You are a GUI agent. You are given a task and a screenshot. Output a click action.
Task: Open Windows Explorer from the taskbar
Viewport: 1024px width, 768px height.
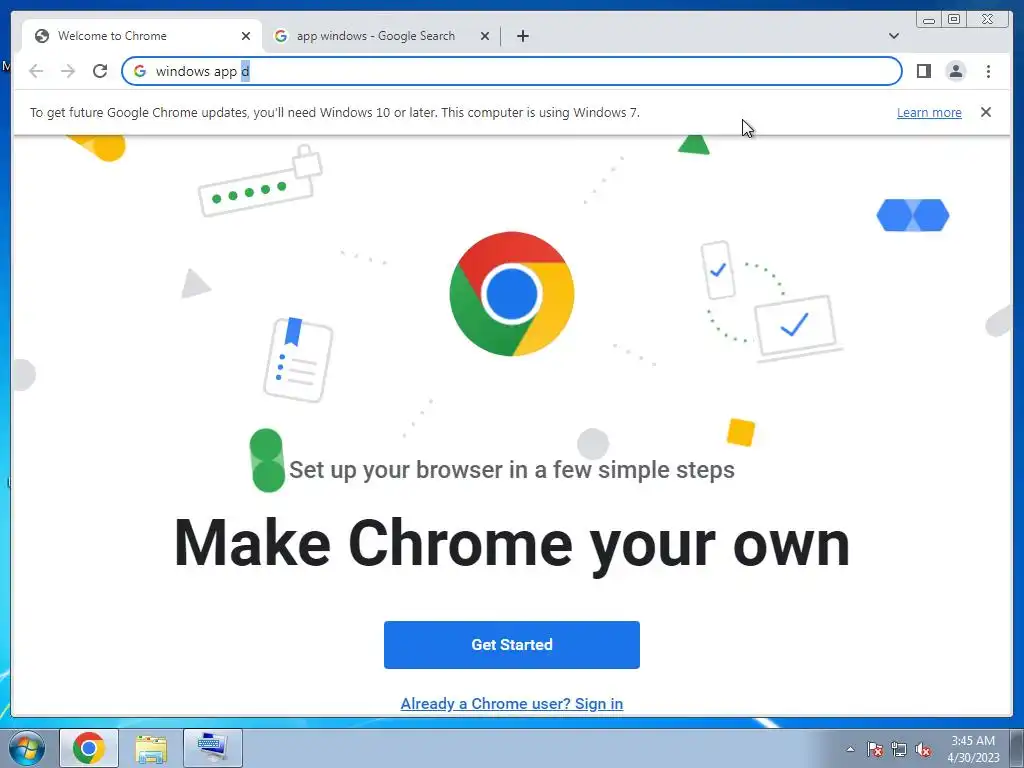[x=151, y=748]
